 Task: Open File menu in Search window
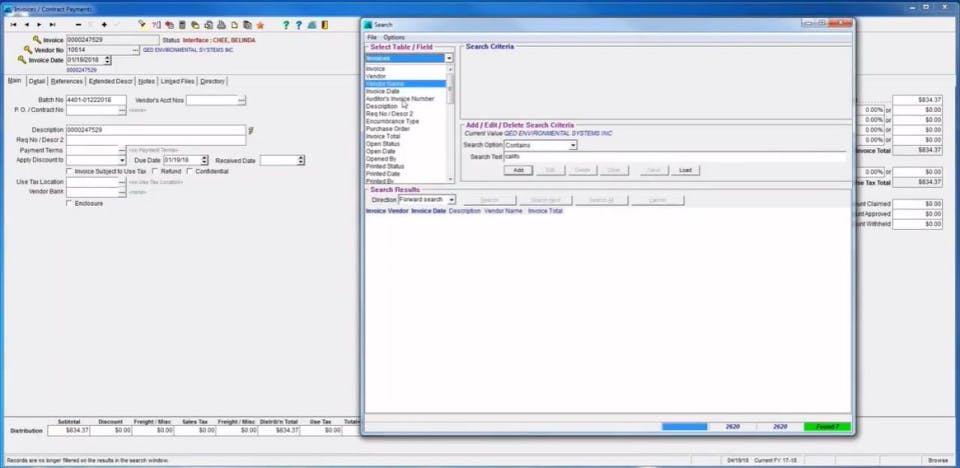pyautogui.click(x=372, y=37)
